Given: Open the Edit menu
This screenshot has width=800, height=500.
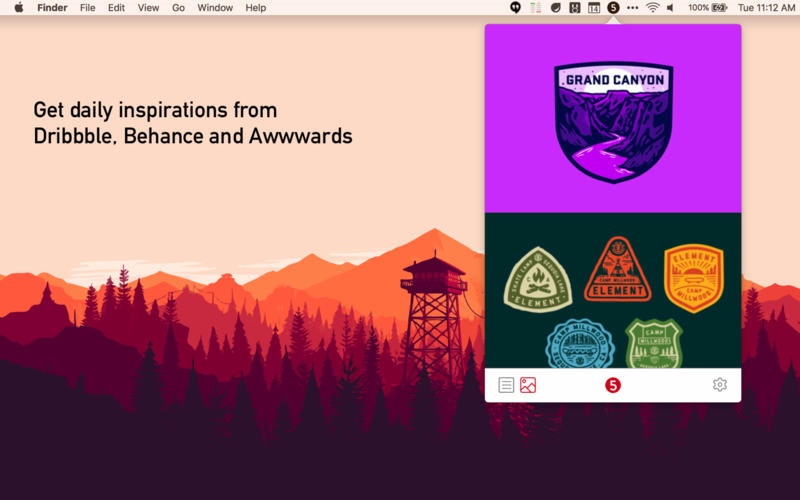Looking at the screenshot, I should pos(116,8).
